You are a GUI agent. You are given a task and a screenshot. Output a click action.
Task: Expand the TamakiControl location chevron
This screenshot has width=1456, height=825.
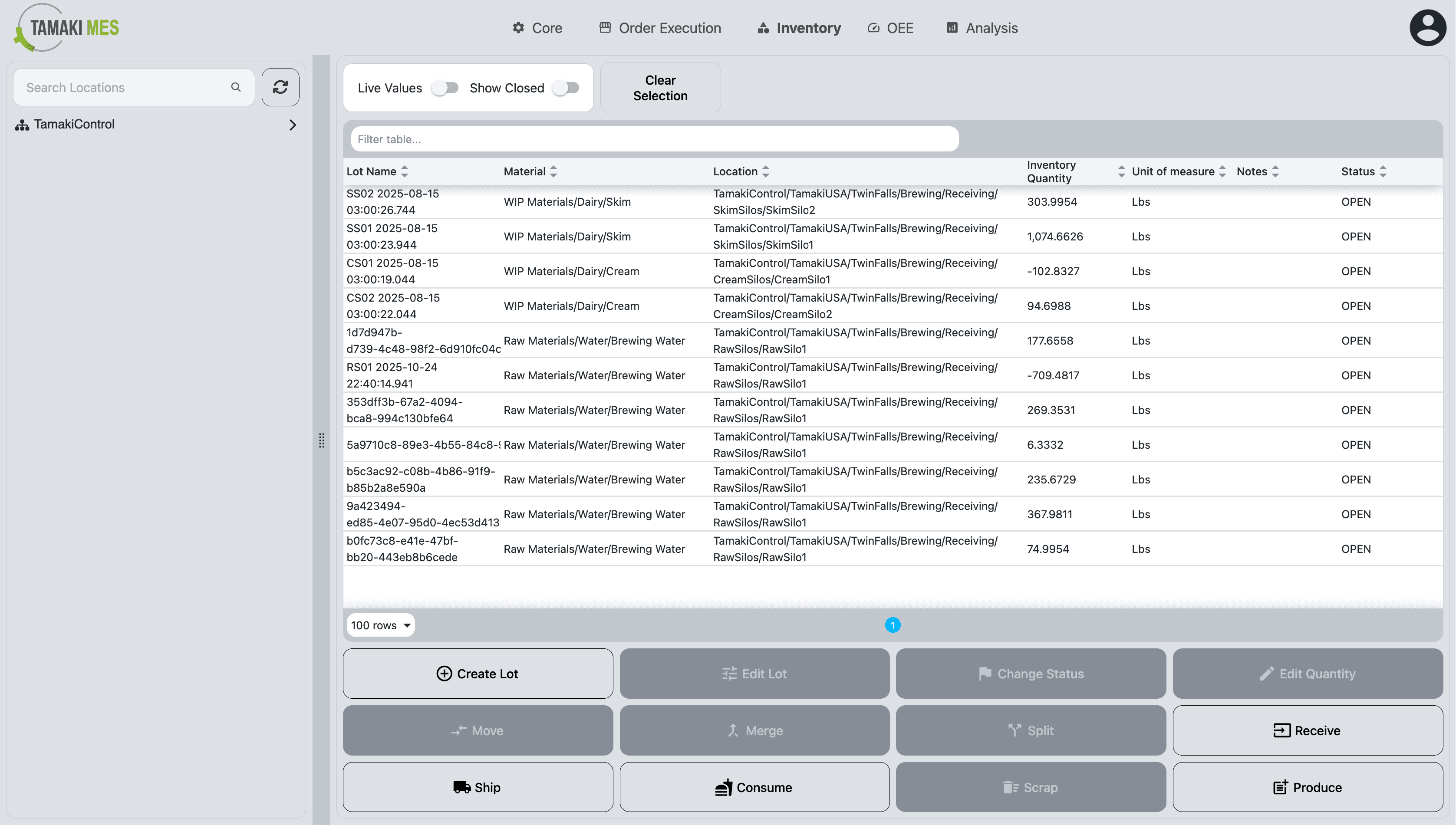coord(293,125)
